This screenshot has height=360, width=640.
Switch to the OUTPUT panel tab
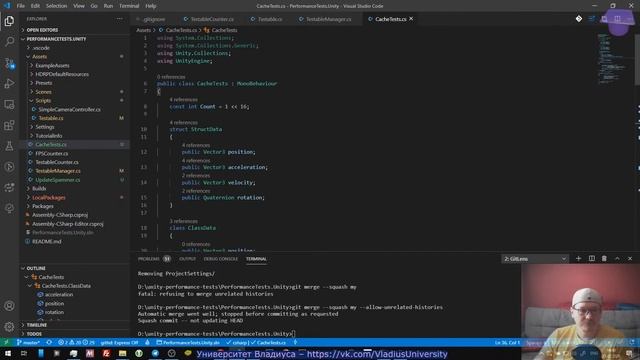187,259
